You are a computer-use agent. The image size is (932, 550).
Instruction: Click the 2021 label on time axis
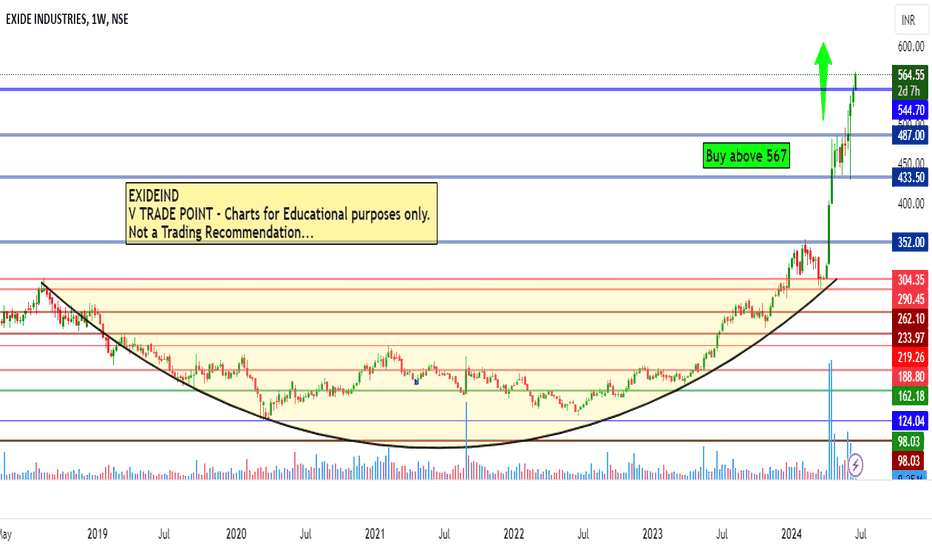374,533
